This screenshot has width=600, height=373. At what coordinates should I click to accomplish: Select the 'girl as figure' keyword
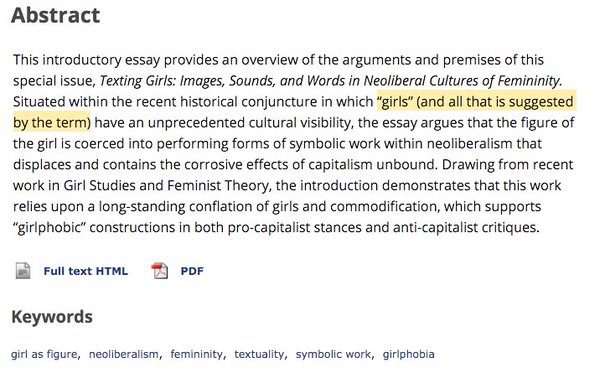[x=44, y=354]
